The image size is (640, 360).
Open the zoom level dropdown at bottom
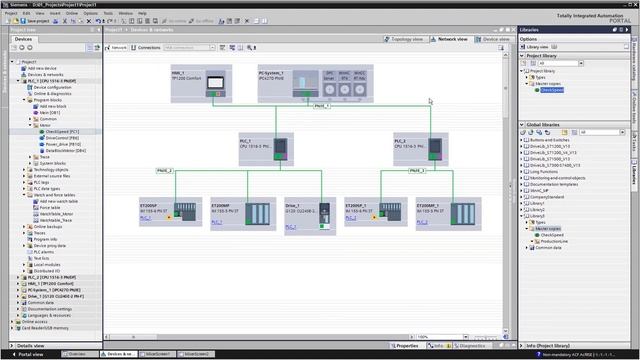click(x=466, y=337)
